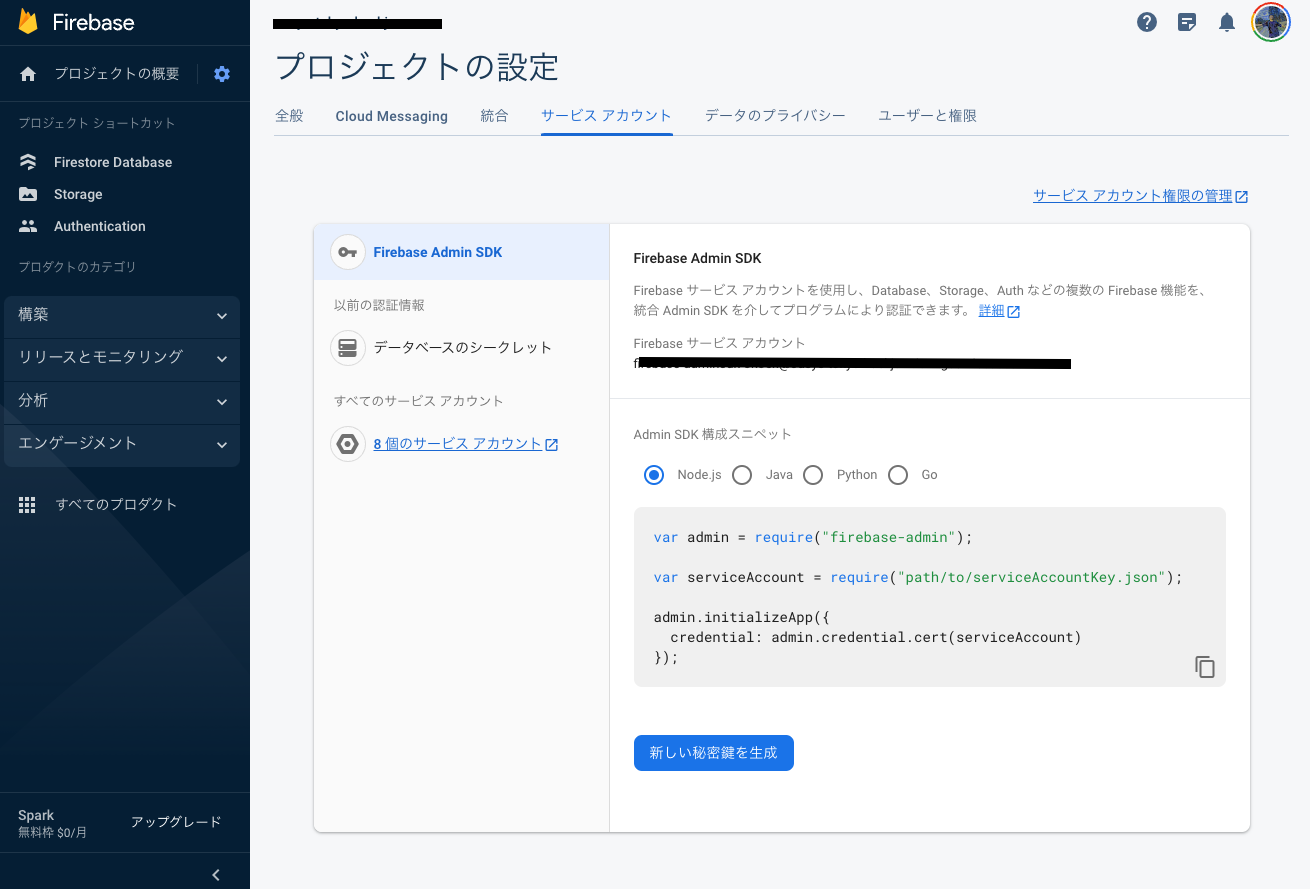Screen dimensions: 1310x889
Task: Select Firebase Admin SDK list item
Action: (461, 252)
